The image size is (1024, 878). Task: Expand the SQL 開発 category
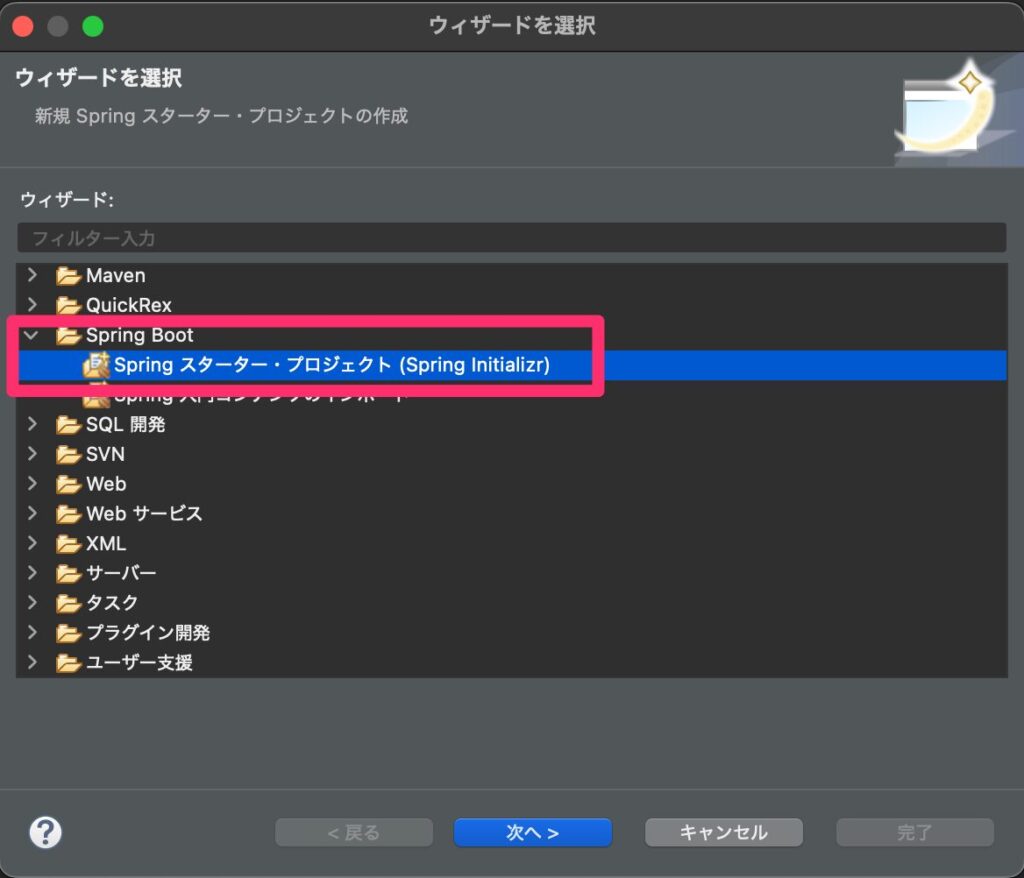[32, 424]
